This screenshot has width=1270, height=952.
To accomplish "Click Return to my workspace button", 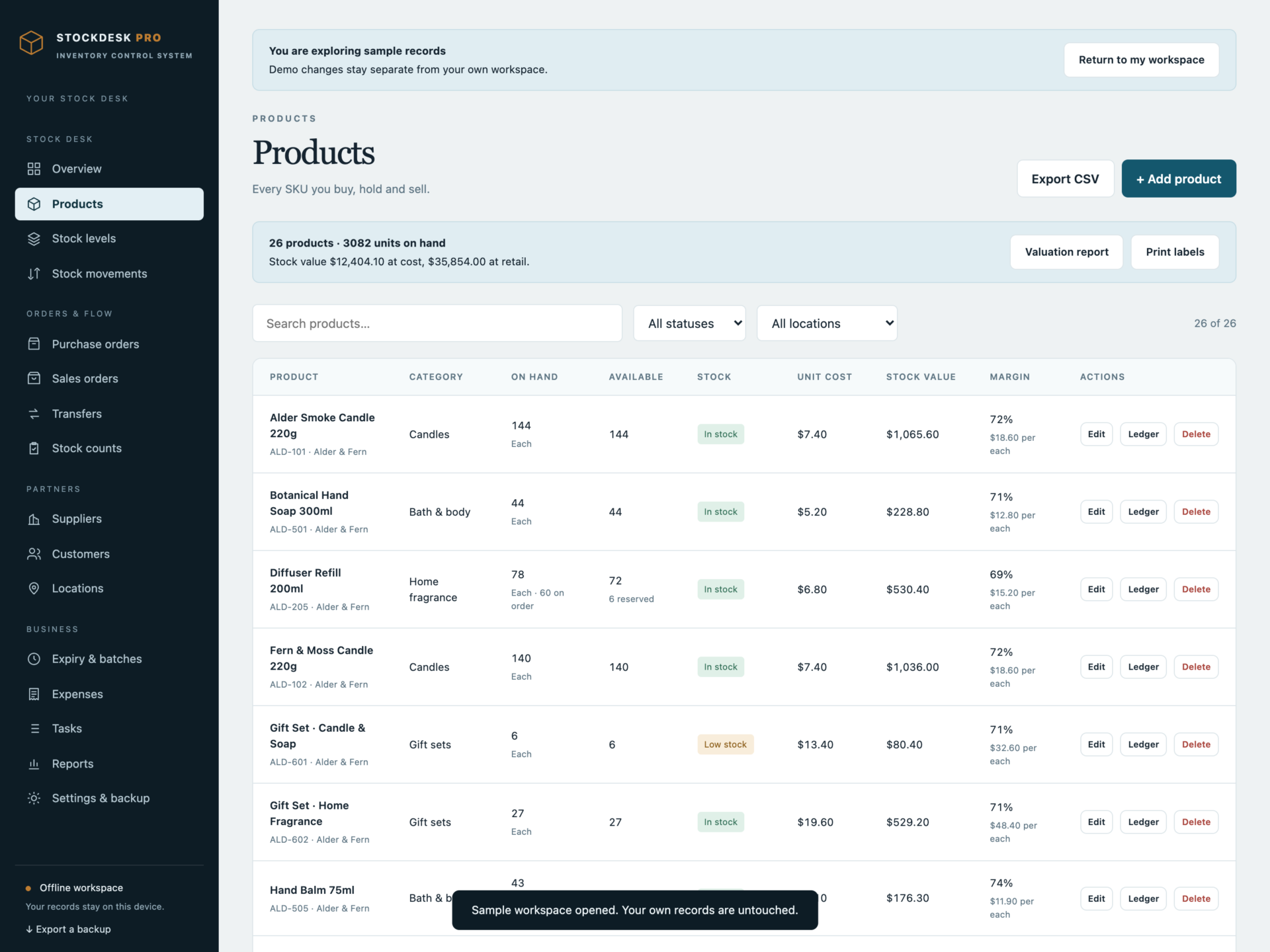I will click(x=1141, y=59).
